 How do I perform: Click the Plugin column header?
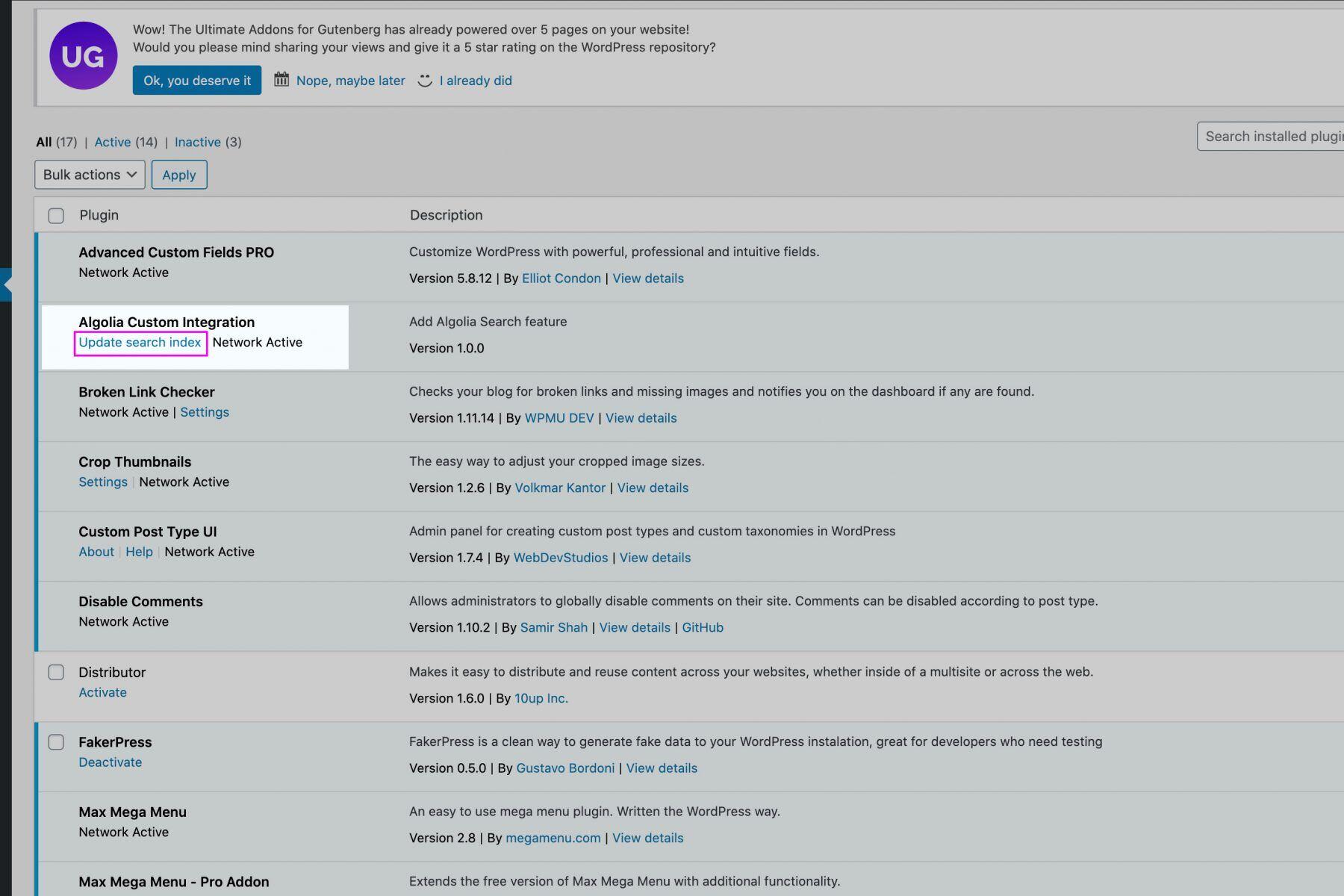99,215
